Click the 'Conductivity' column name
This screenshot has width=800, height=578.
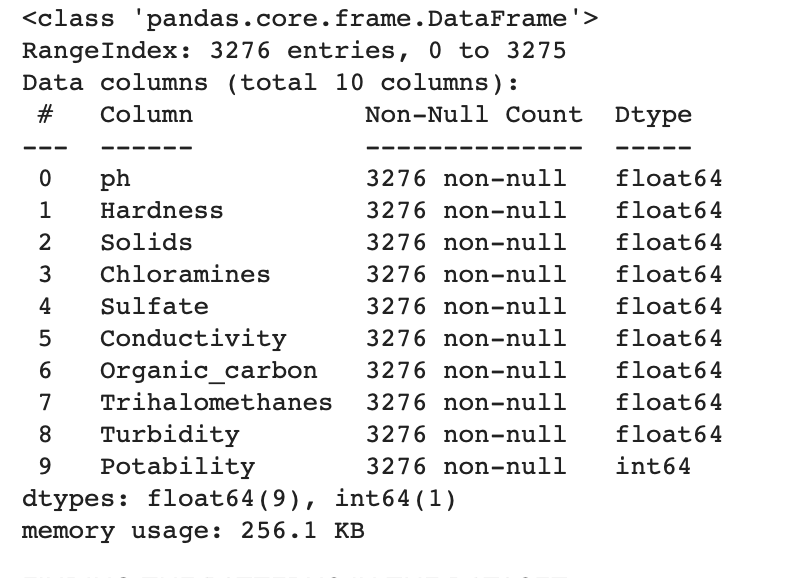[x=193, y=338]
